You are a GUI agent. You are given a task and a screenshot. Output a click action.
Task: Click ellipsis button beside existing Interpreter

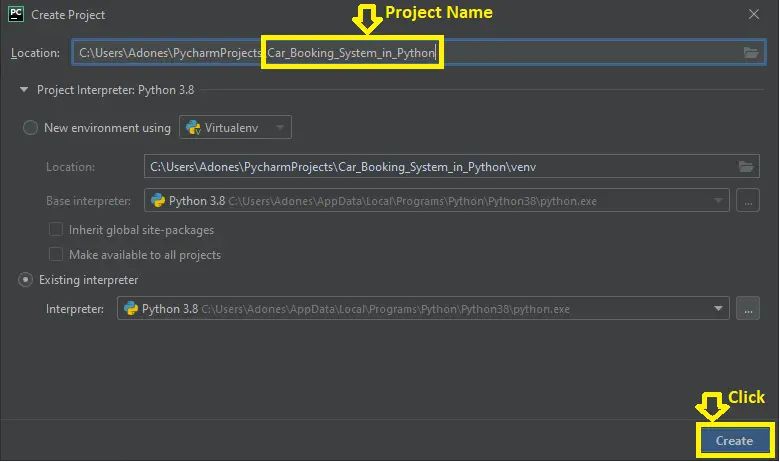tap(748, 308)
